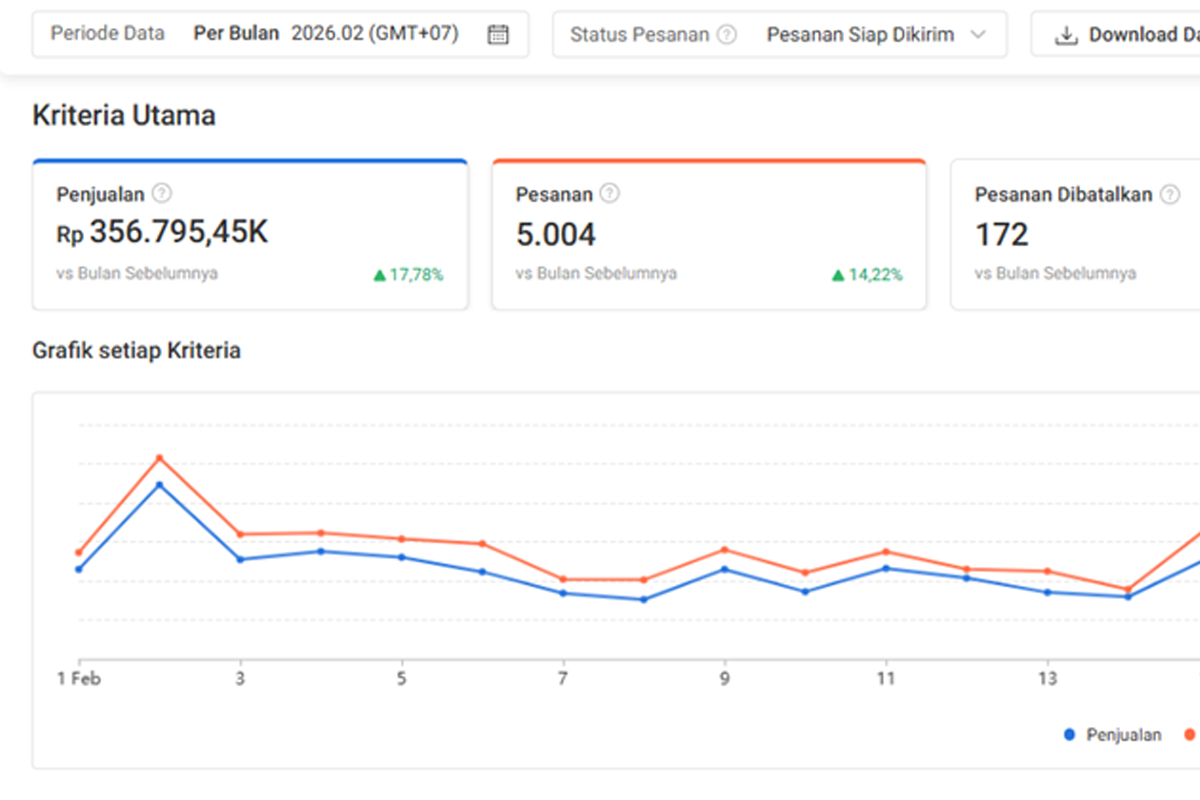The width and height of the screenshot is (1200, 800).
Task: Click the Download Data button
Action: (x=1115, y=34)
